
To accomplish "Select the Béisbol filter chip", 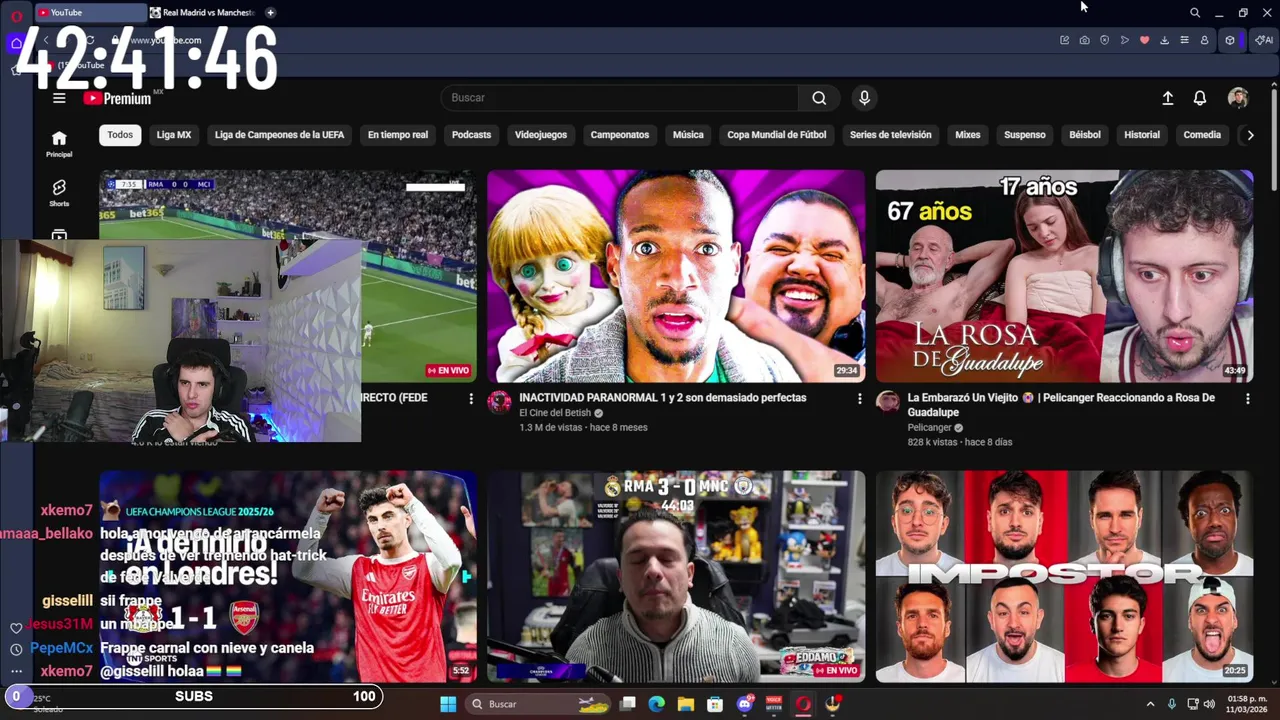I will 1085,135.
